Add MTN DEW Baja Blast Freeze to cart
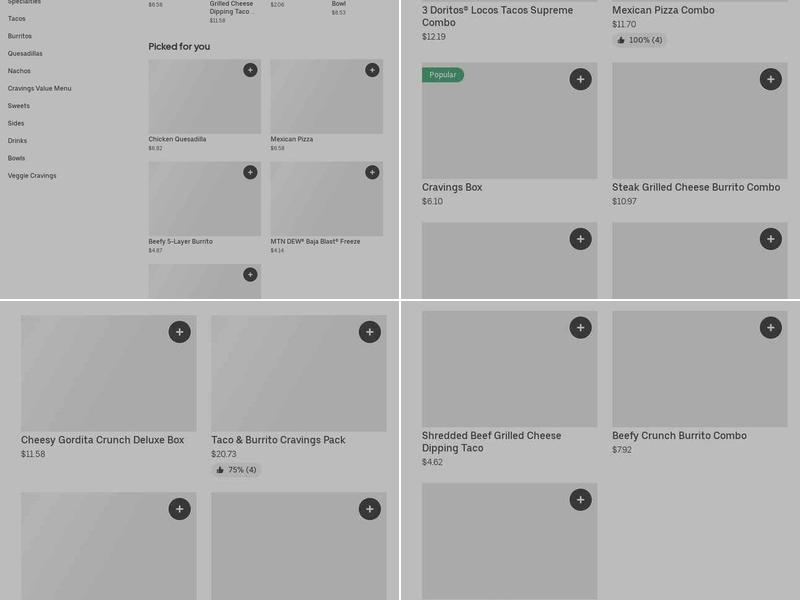Viewport: 800px width, 600px height. [372, 172]
